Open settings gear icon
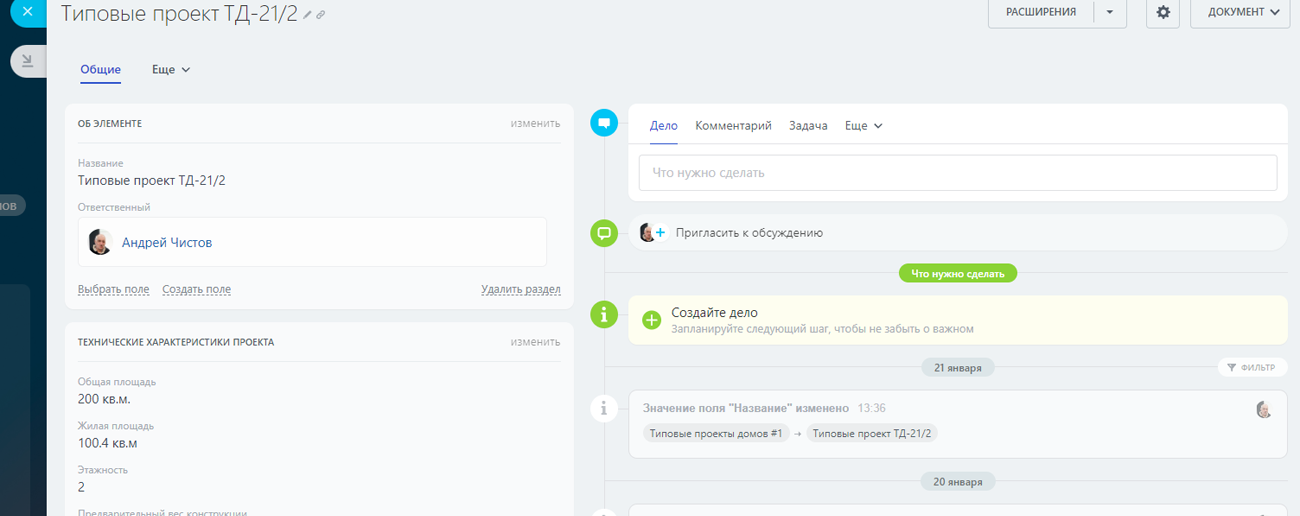This screenshot has height=516, width=1300. (1162, 13)
